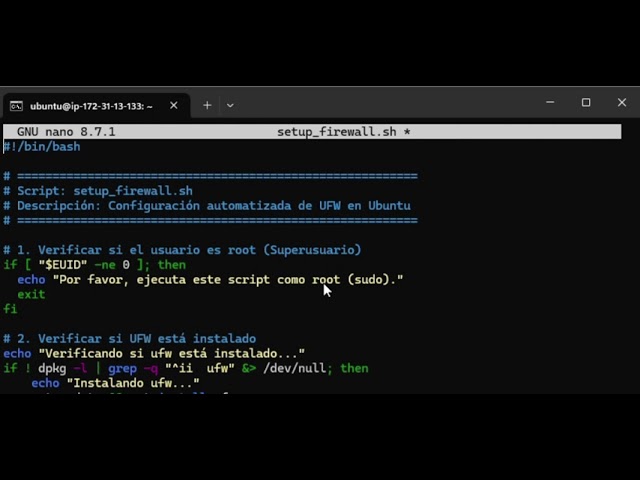This screenshot has height=480, width=640.
Task: Click the '# Script: setup_firewall.sh' comment line
Action: pos(98,191)
